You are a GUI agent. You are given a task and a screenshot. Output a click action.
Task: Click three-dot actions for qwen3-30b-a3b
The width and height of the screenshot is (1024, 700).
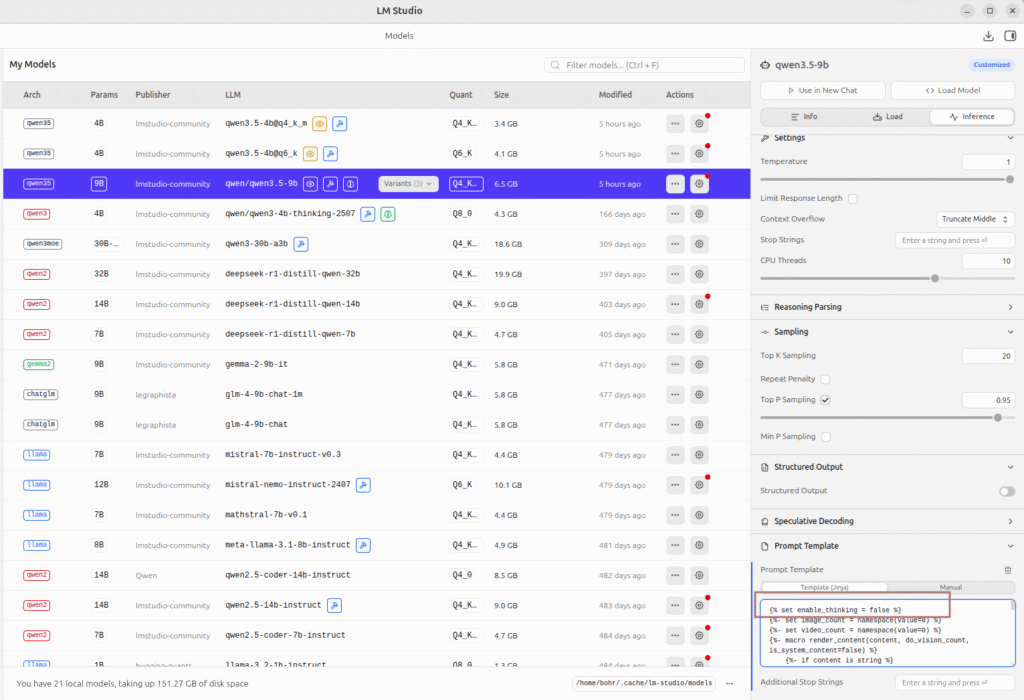pos(675,244)
